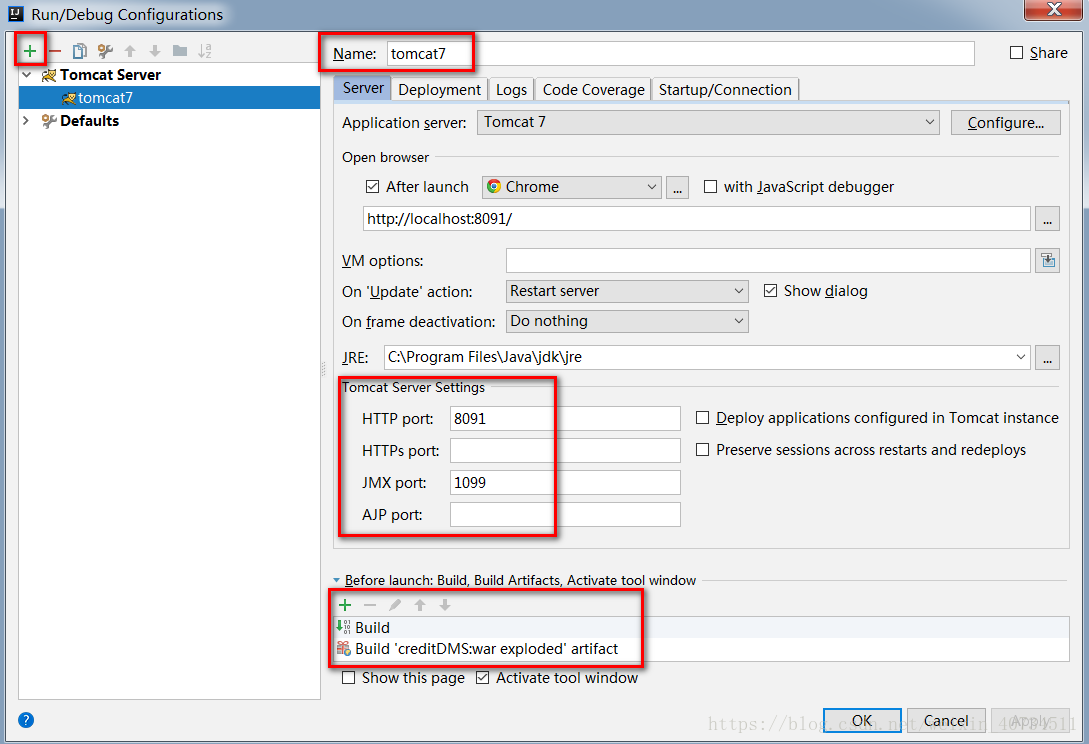Image resolution: width=1089 pixels, height=744 pixels.
Task: Open Application server Tomcat 7 dropdown
Action: click(x=708, y=122)
